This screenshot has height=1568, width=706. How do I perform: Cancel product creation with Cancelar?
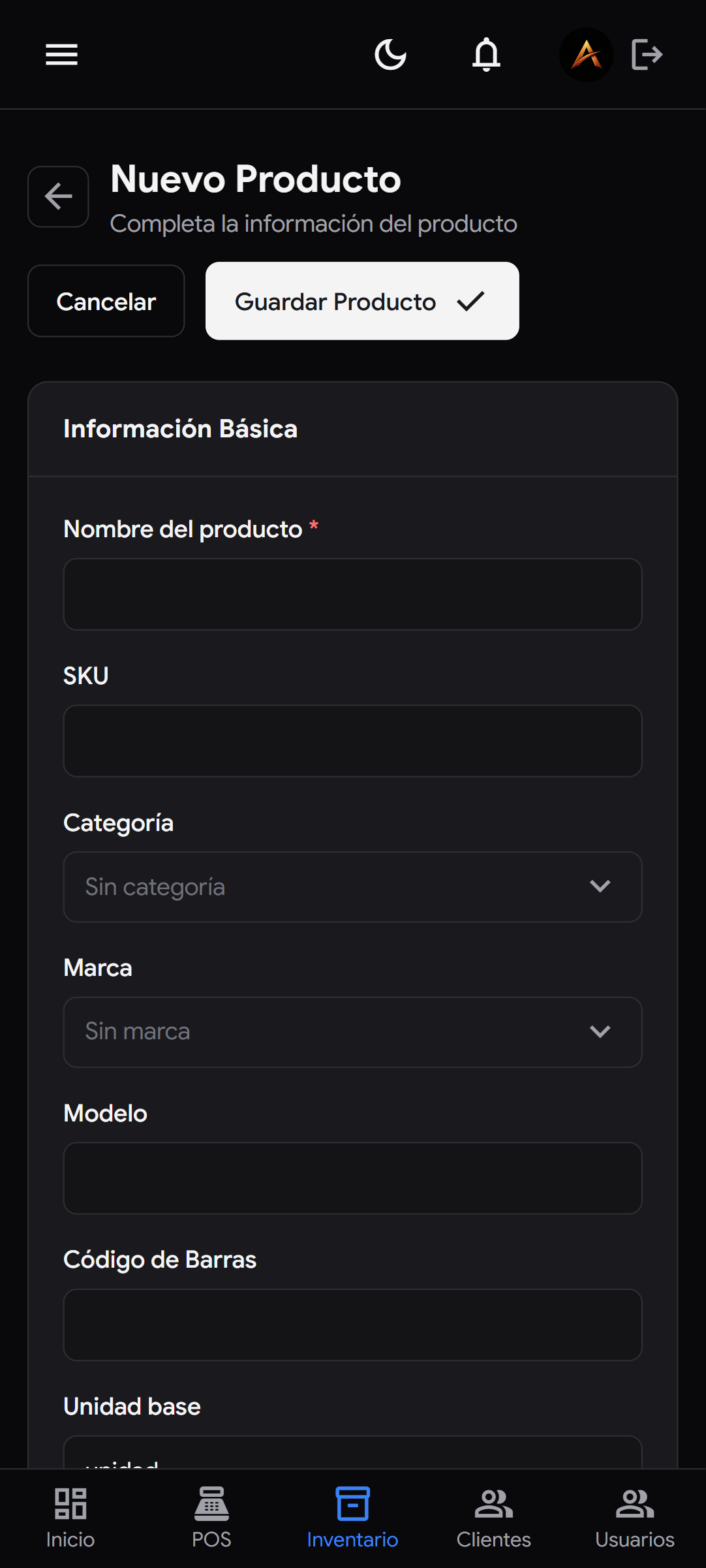click(106, 301)
